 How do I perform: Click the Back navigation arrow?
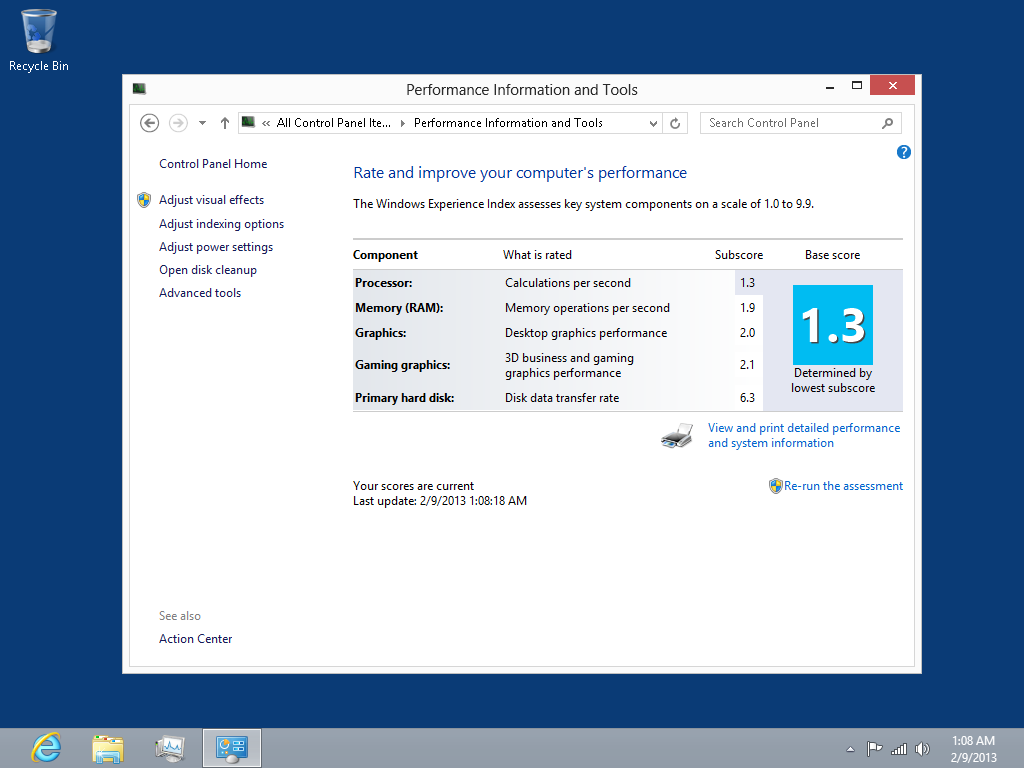[150, 123]
